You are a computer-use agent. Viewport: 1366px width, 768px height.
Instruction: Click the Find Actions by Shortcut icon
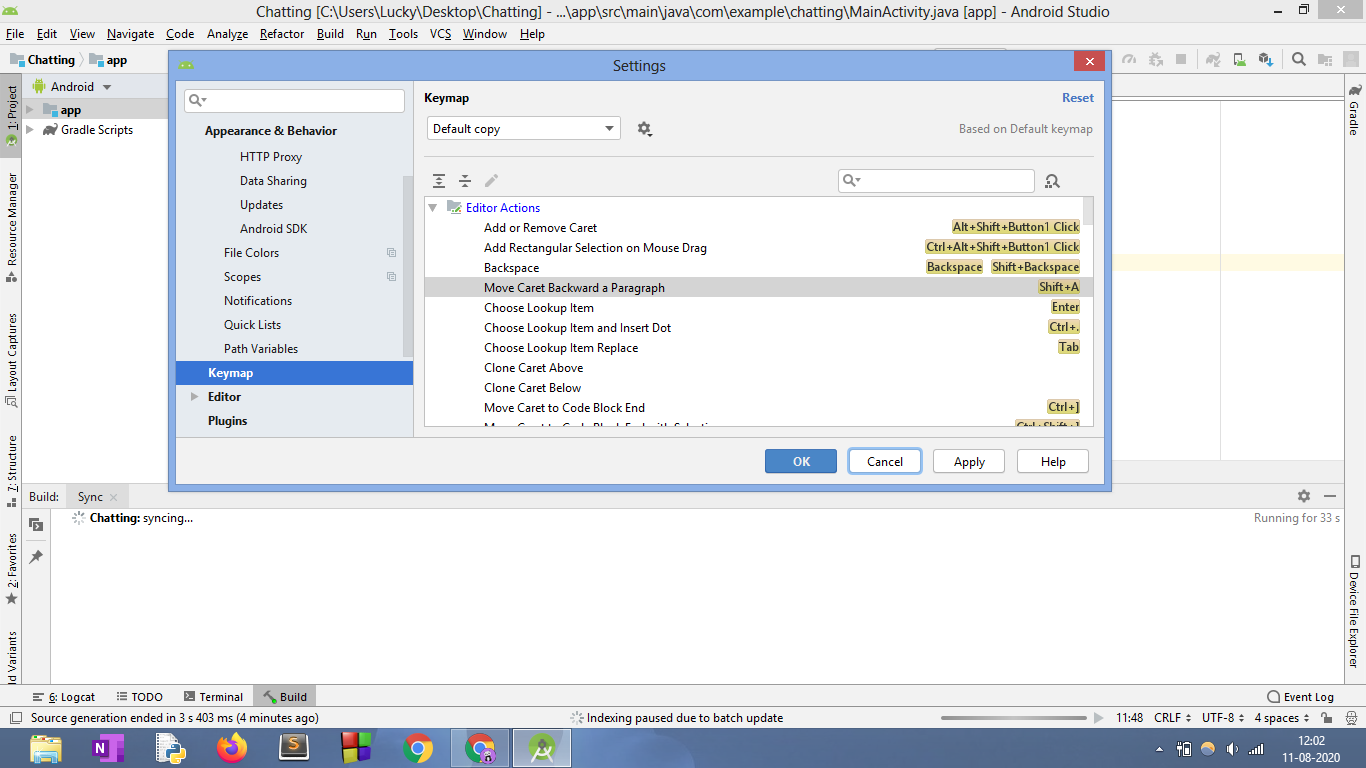[1052, 181]
